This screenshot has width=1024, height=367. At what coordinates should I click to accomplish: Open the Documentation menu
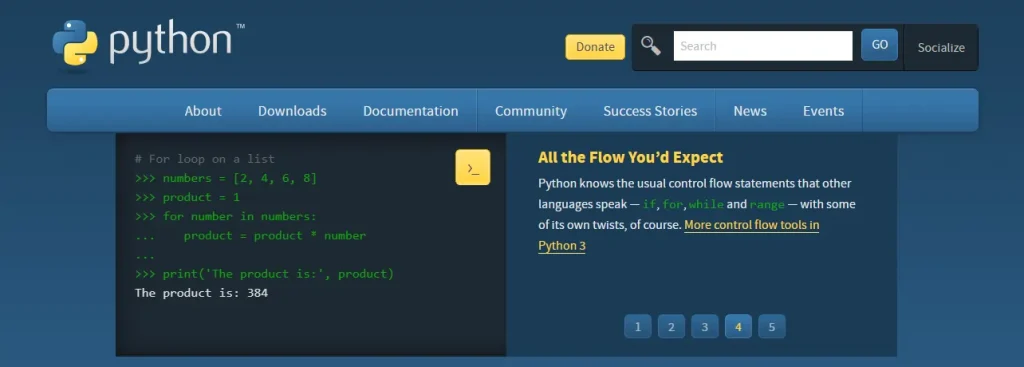coord(411,111)
